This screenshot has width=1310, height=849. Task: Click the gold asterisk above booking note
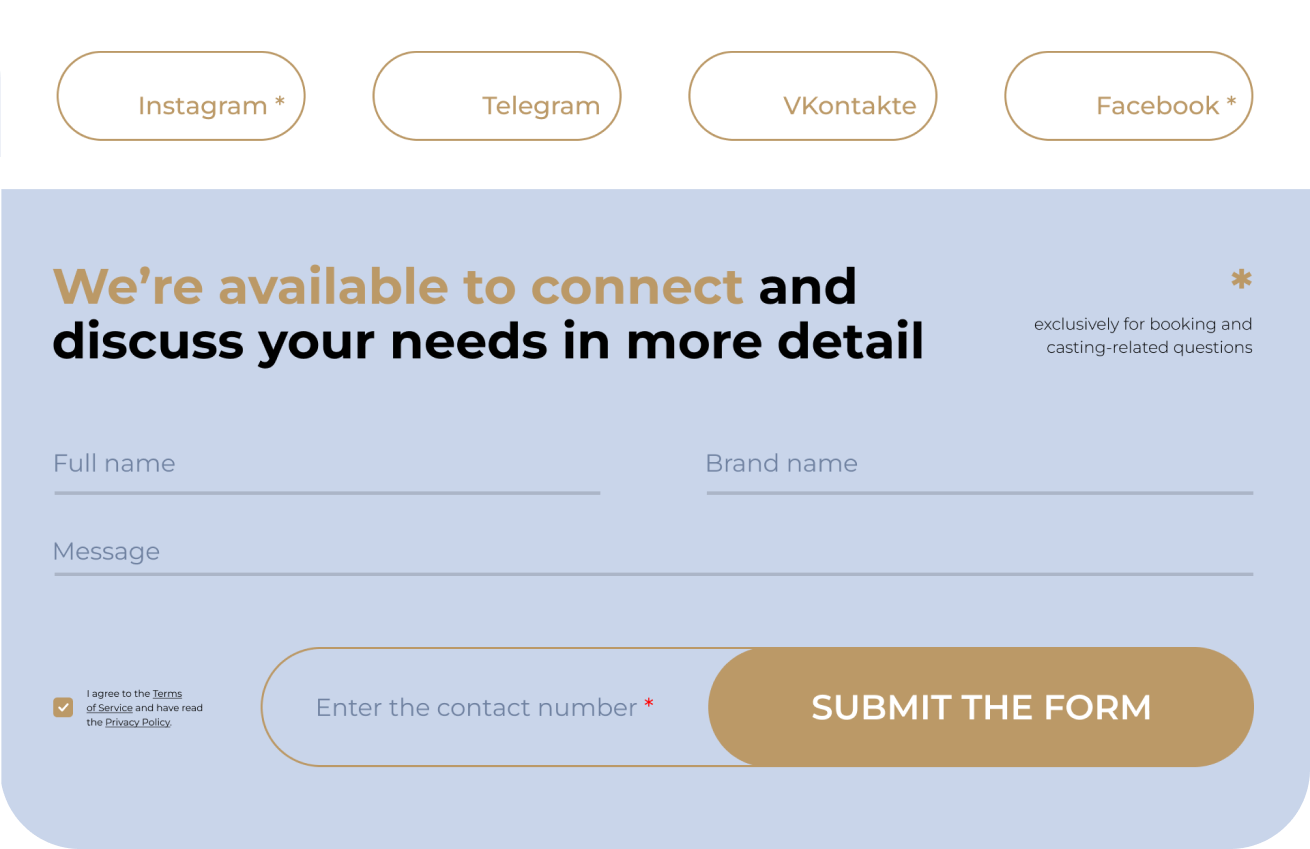(1241, 280)
